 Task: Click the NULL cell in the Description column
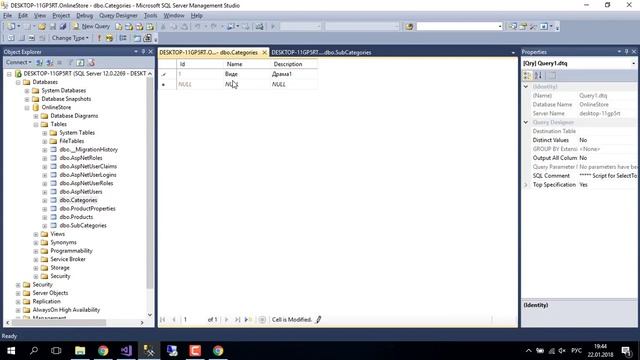[x=293, y=84]
